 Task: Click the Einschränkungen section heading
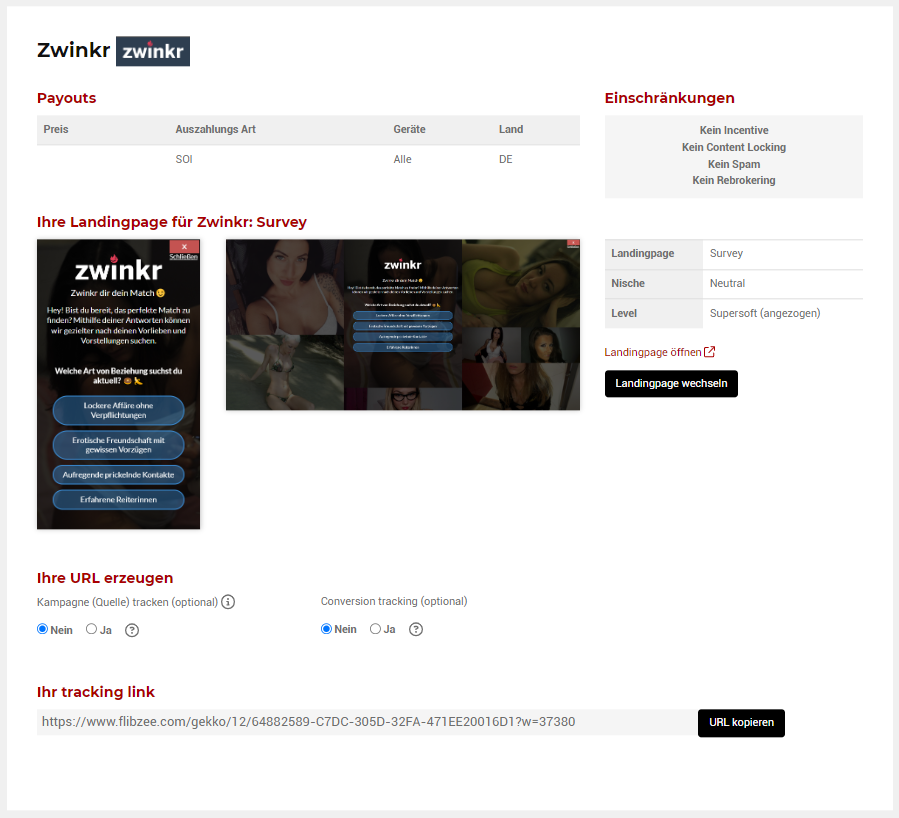point(670,98)
